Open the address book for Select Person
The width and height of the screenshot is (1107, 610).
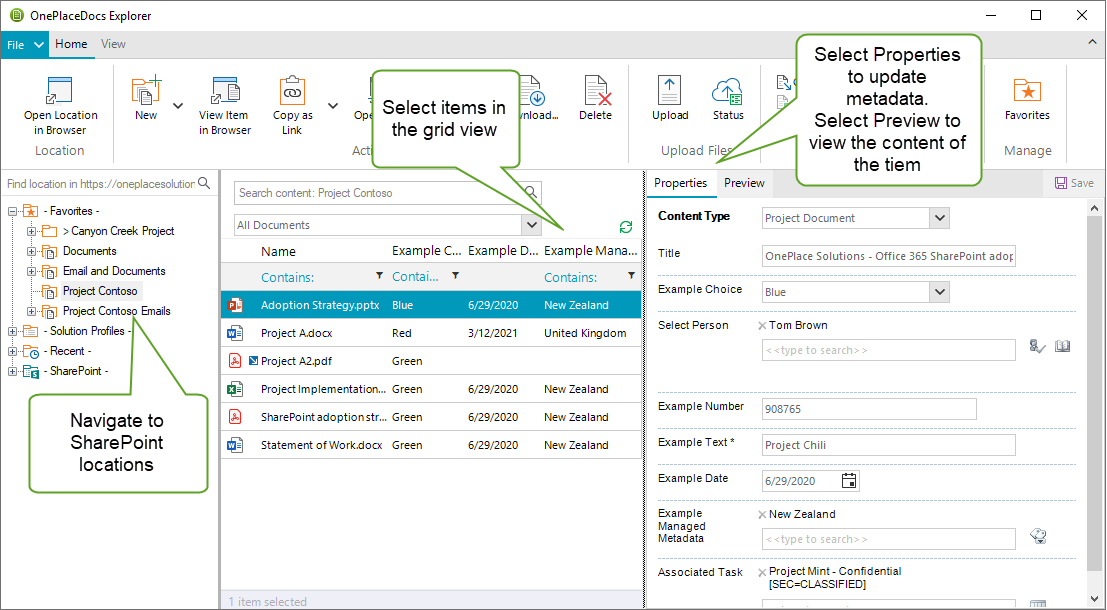[1063, 345]
